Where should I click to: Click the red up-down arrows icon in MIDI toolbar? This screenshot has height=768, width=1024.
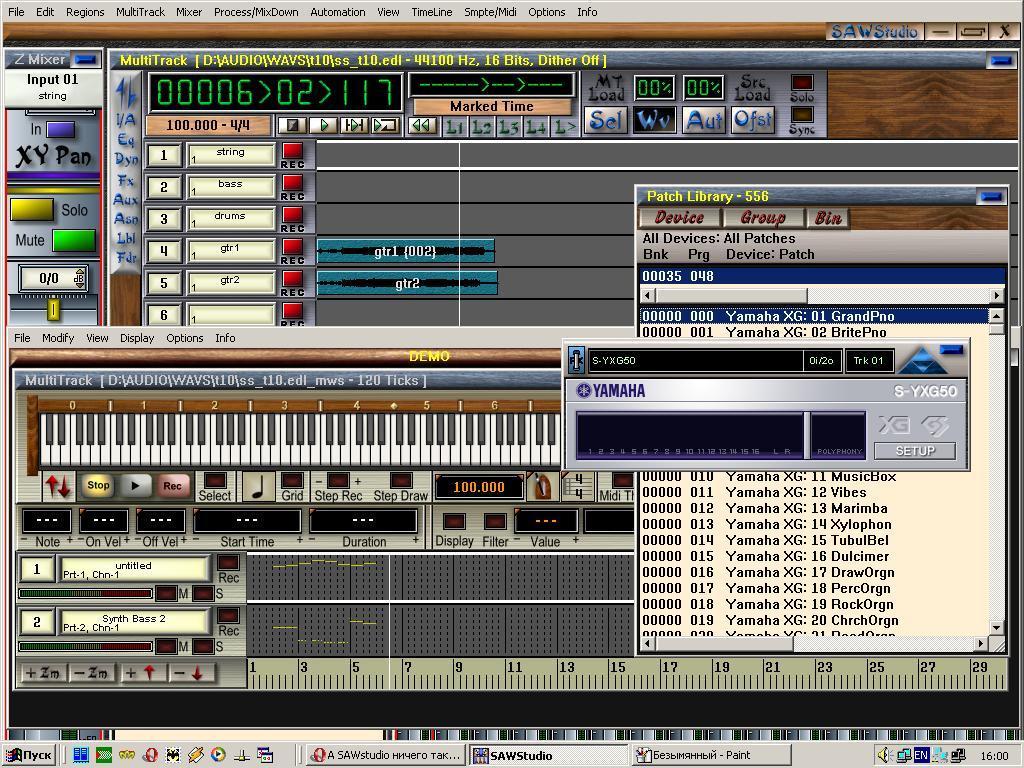coord(58,487)
